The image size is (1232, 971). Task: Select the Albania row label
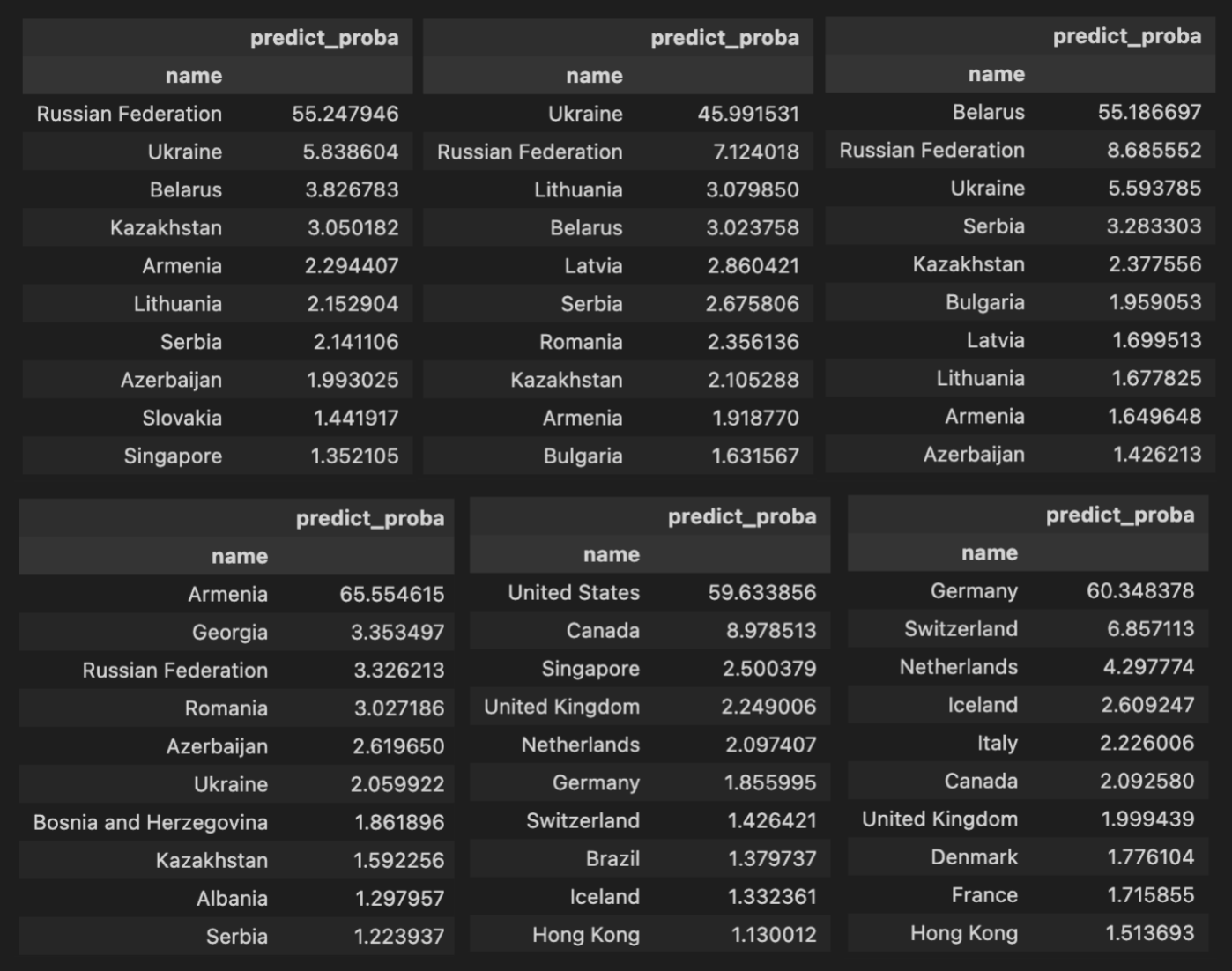coord(232,898)
